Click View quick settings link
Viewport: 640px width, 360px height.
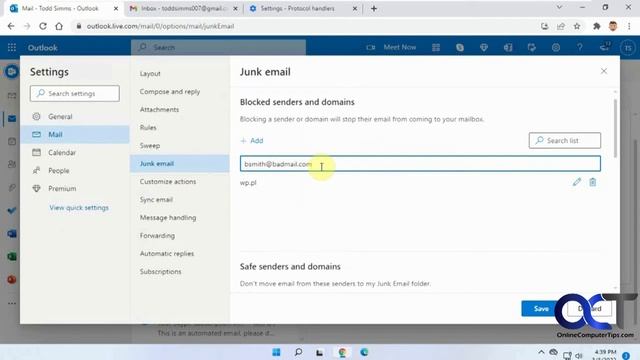pos(79,207)
